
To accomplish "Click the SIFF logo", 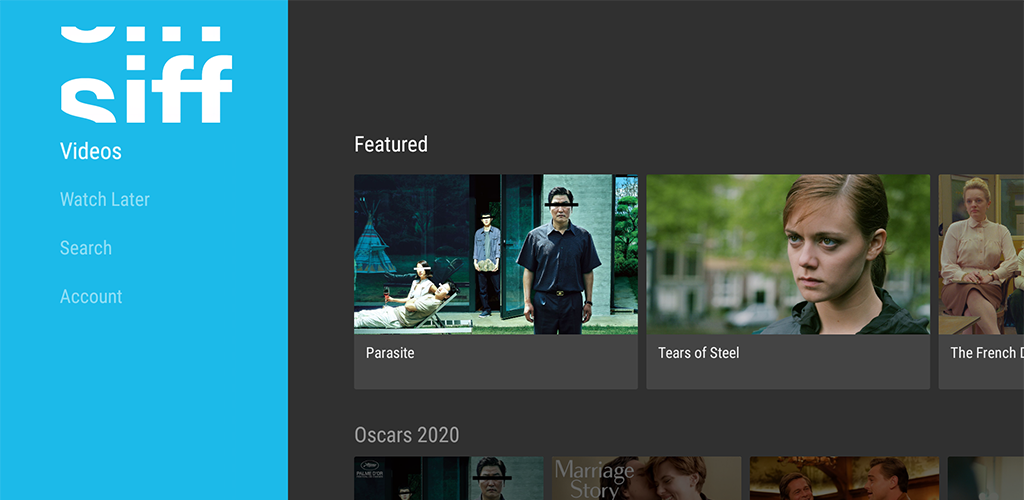I will coord(146,74).
